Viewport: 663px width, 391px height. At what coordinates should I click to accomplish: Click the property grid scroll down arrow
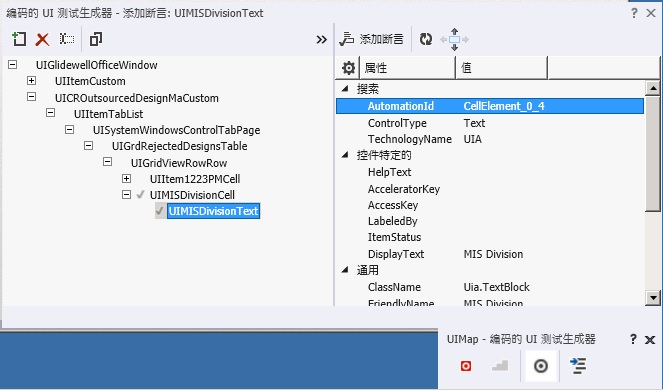coord(653,298)
